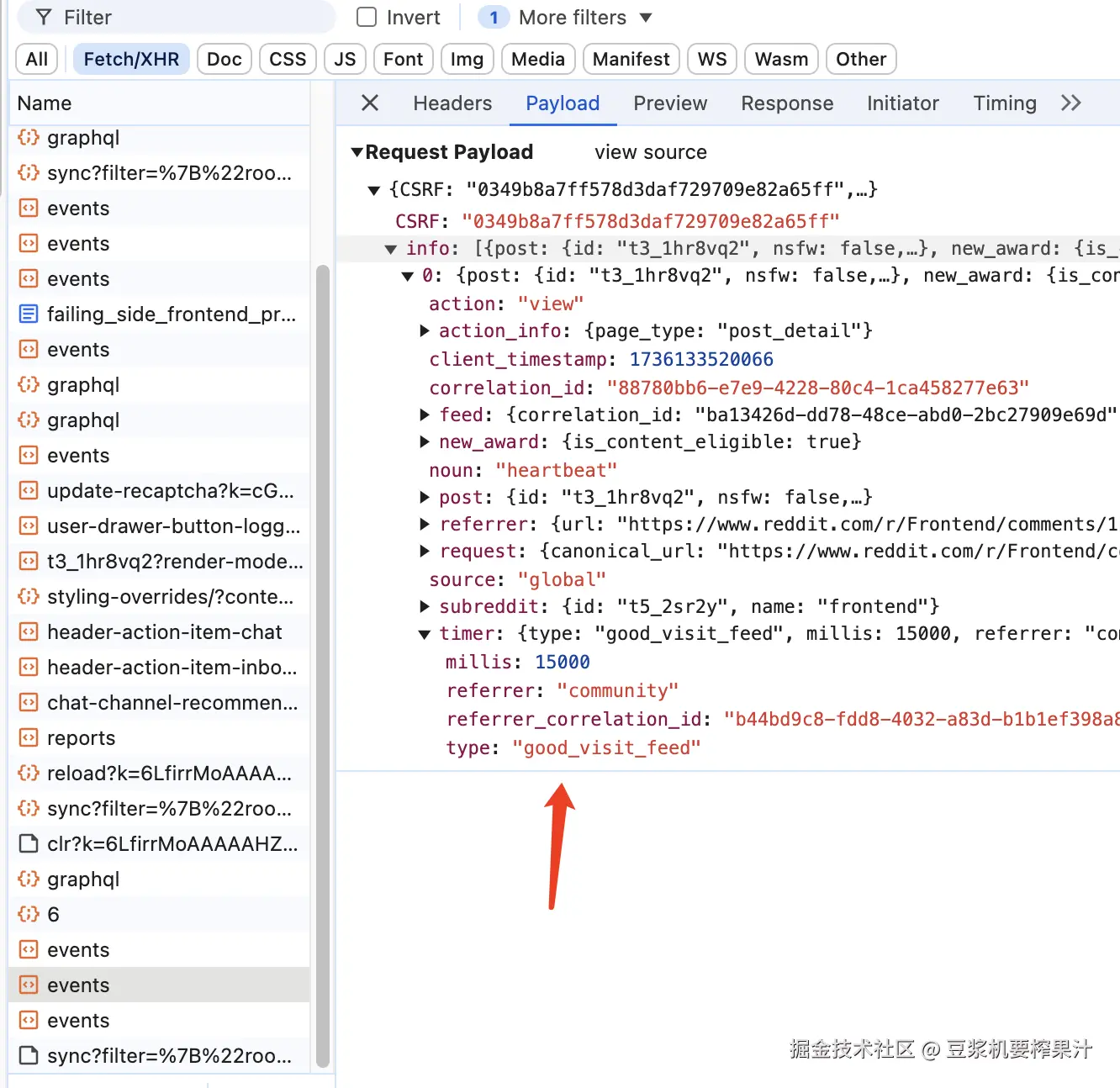Click the icon beside reports request
This screenshot has width=1120, height=1088.
[x=29, y=738]
